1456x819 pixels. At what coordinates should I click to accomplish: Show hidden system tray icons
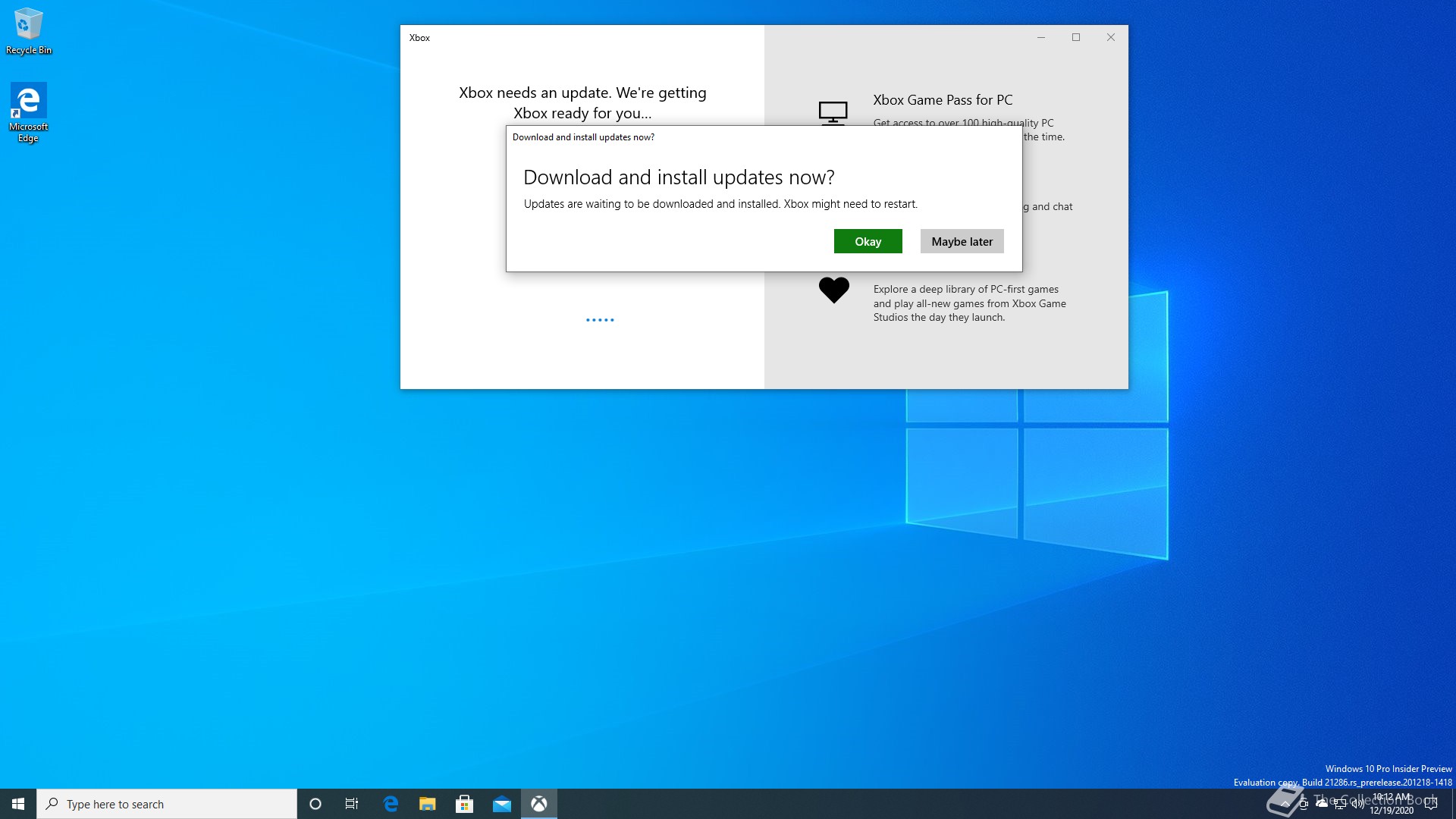point(1285,804)
